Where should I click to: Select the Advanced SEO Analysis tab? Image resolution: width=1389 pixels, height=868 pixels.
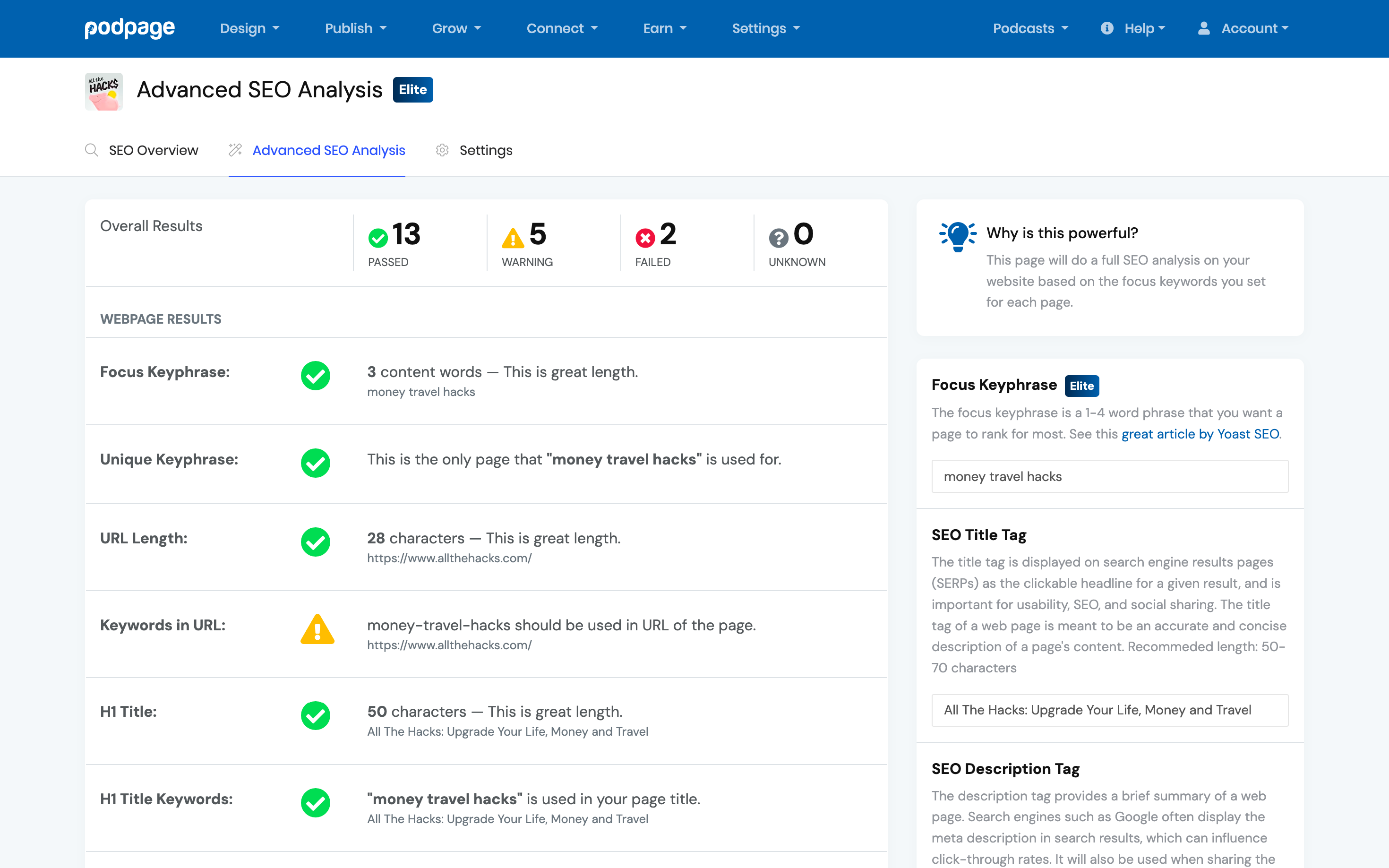click(x=328, y=150)
